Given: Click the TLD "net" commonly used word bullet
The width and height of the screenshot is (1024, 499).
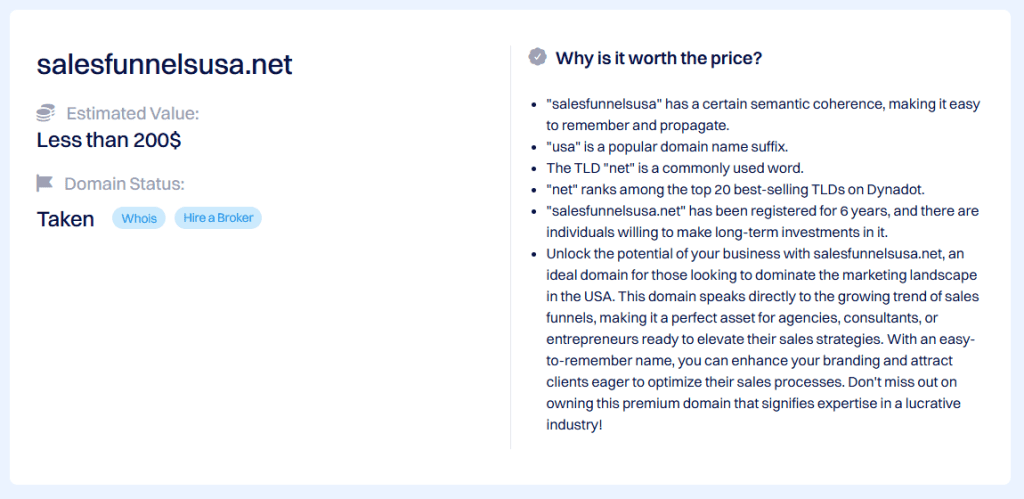Looking at the screenshot, I should click(674, 167).
